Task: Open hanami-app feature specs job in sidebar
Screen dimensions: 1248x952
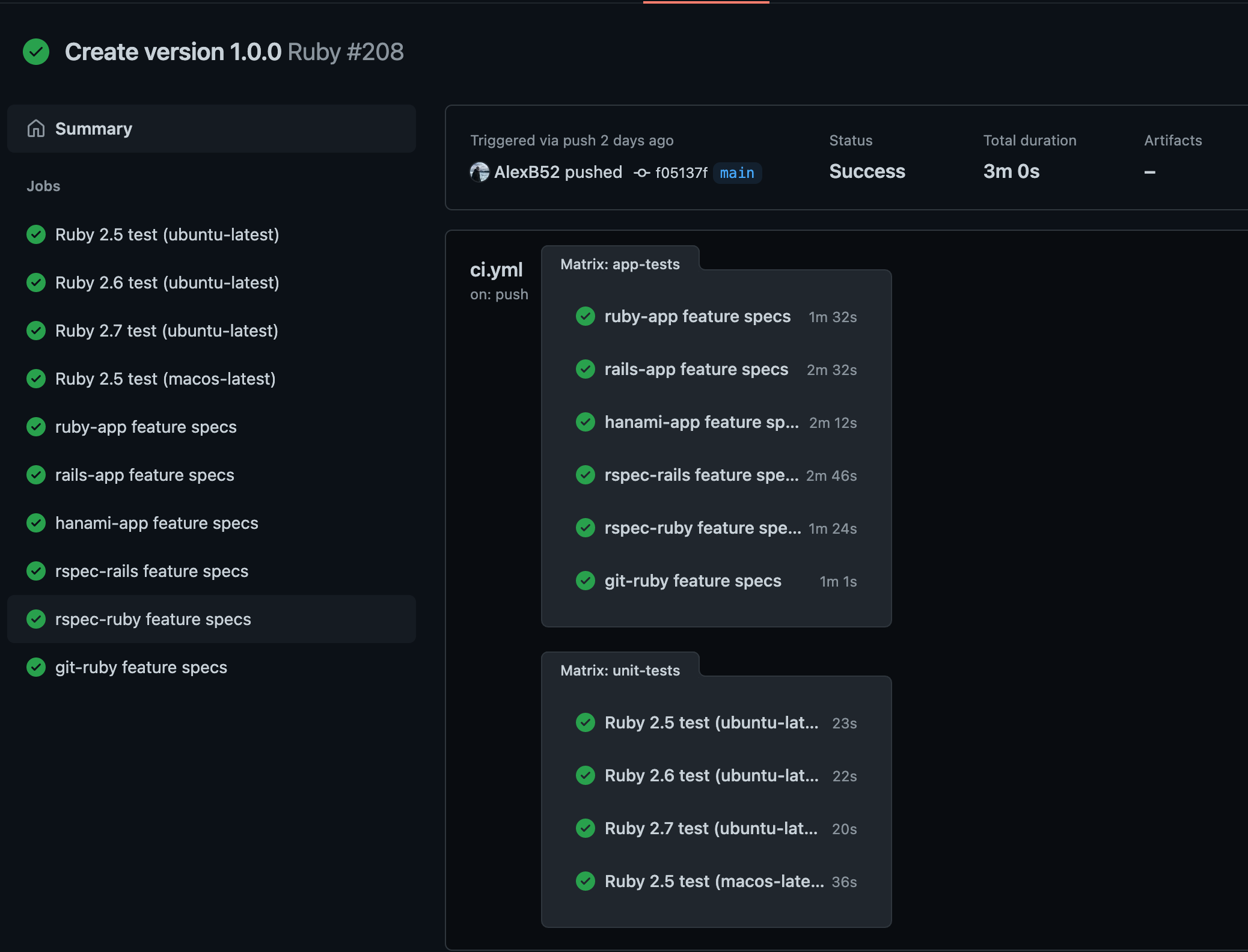Action: tap(156, 523)
